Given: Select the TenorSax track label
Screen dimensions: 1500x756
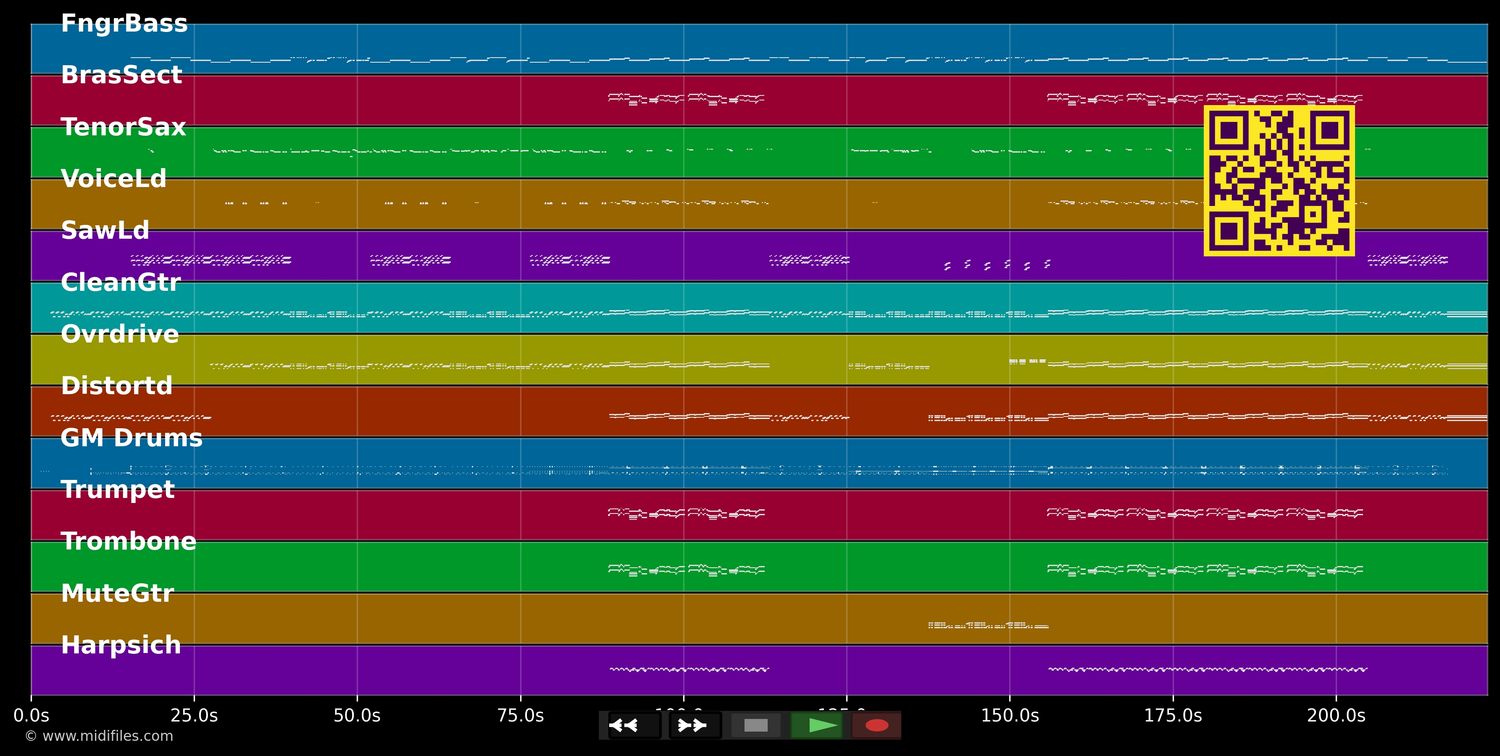Looking at the screenshot, I should (x=123, y=128).
